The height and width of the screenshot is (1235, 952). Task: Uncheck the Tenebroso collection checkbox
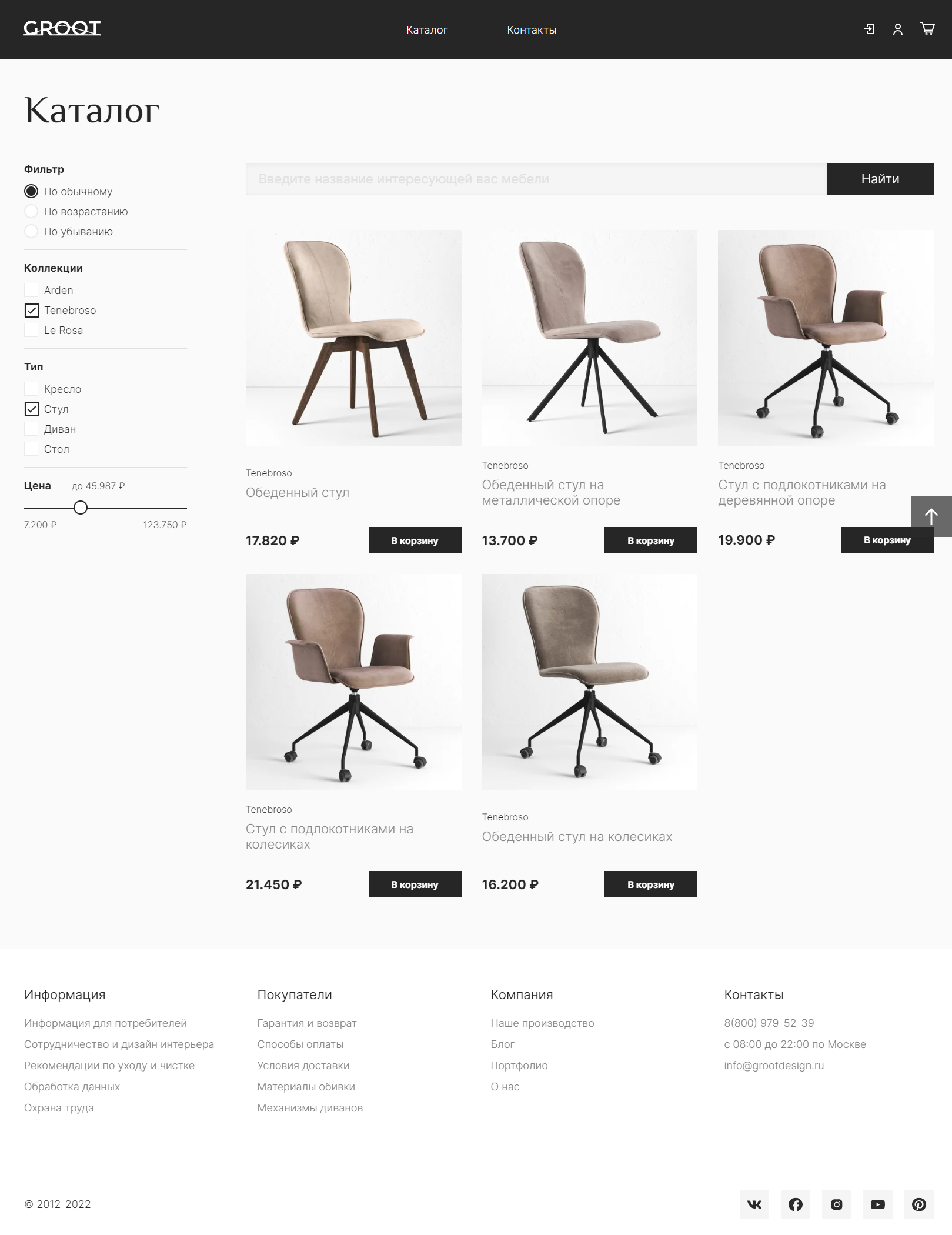click(31, 311)
